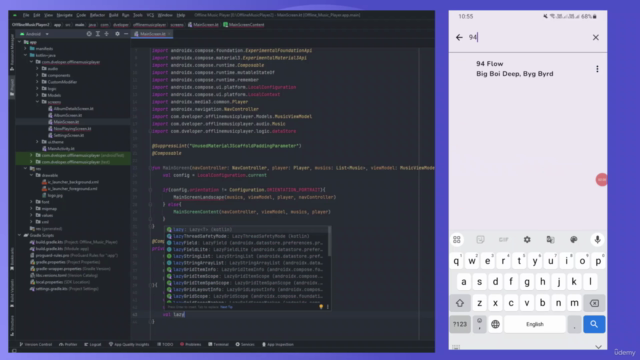Open the Build Variants side tool window
640x360 pixels.
pyautogui.click(x=12, y=293)
